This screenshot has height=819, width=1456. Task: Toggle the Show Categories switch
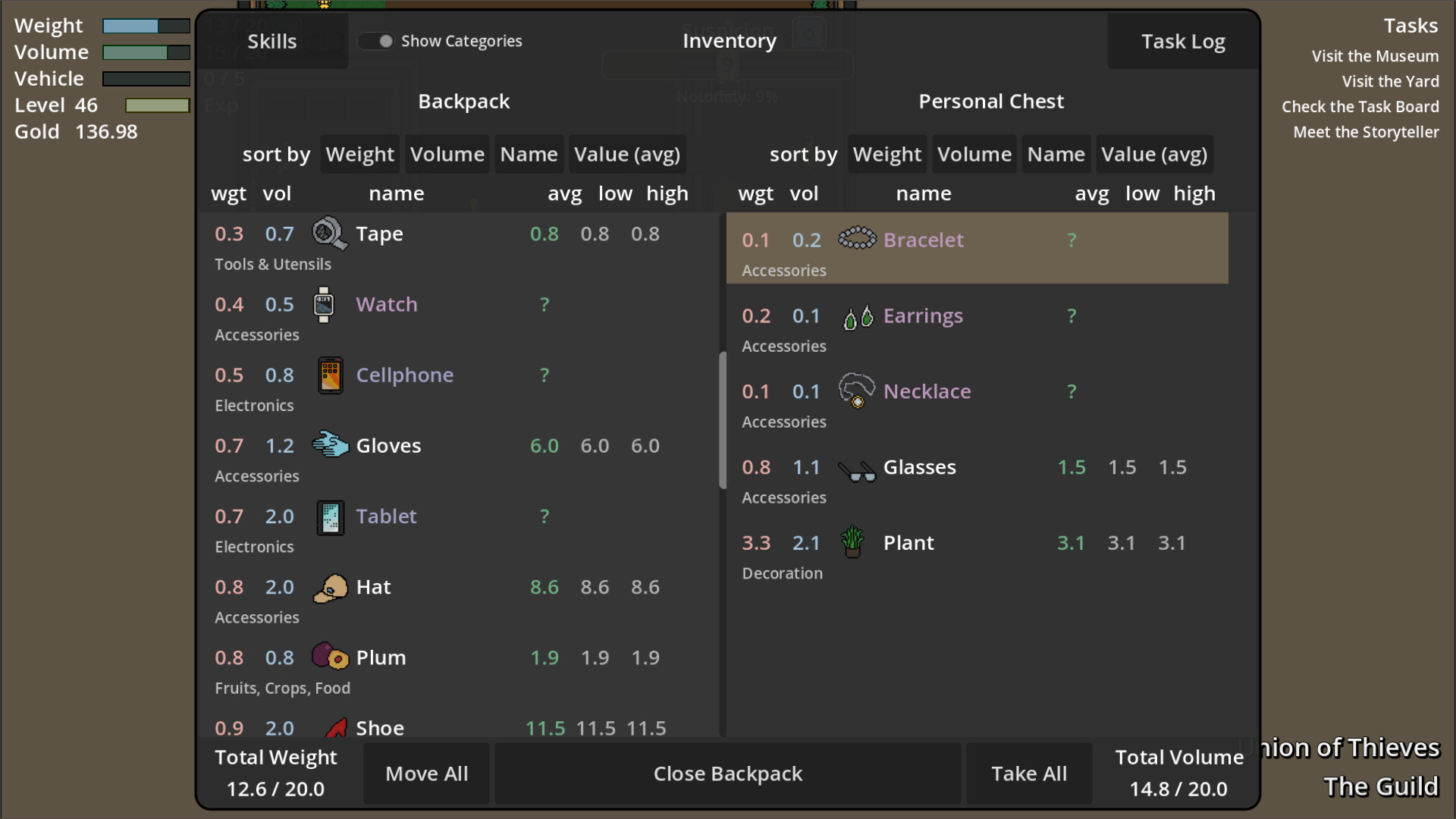click(377, 41)
